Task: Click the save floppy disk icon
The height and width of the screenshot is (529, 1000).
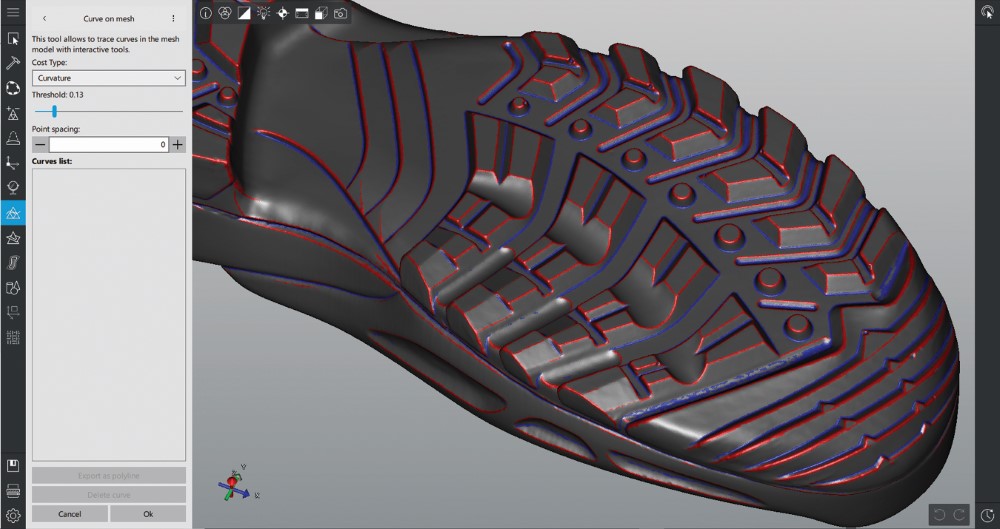Action: [13, 466]
